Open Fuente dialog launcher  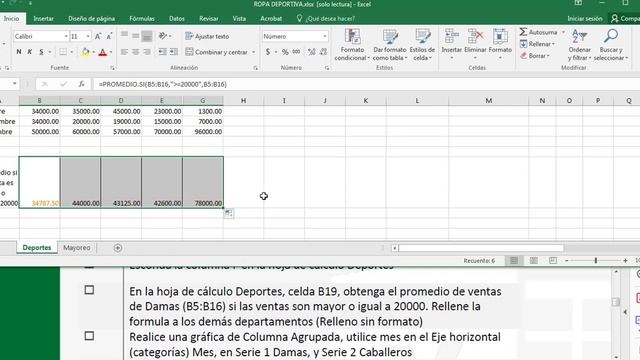pyautogui.click(x=112, y=68)
